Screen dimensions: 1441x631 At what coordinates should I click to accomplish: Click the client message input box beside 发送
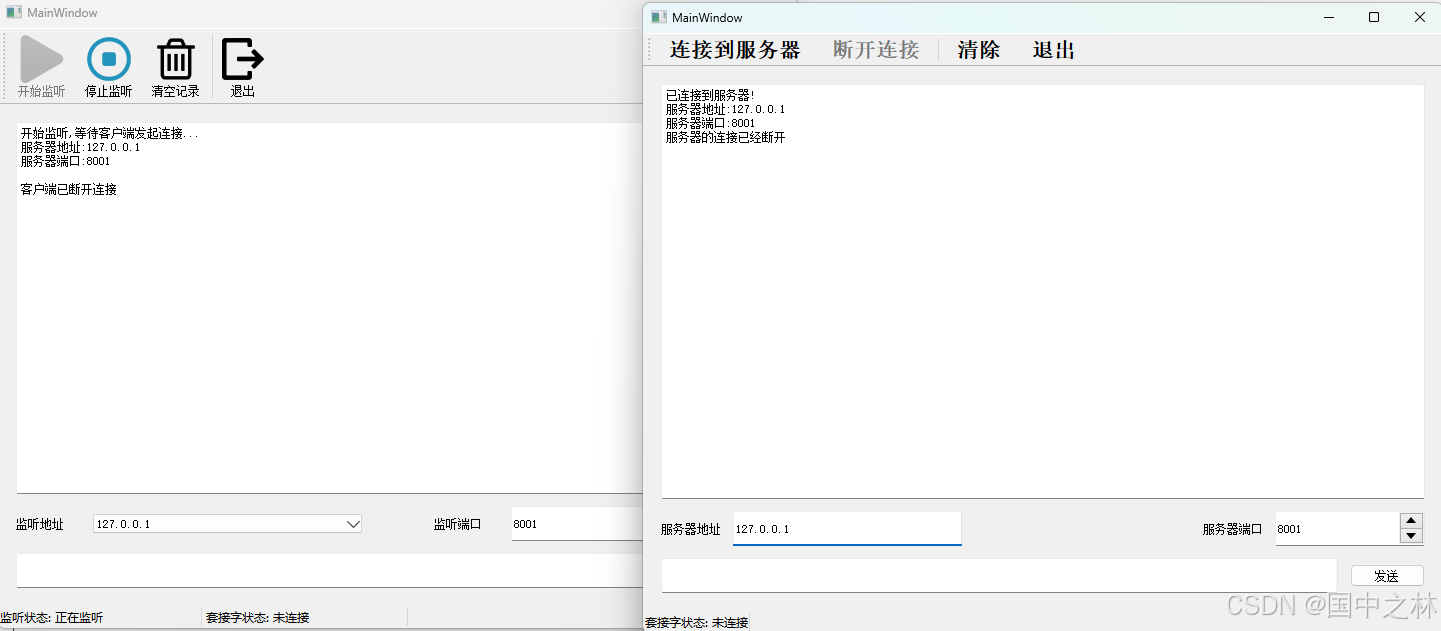[x=999, y=576]
